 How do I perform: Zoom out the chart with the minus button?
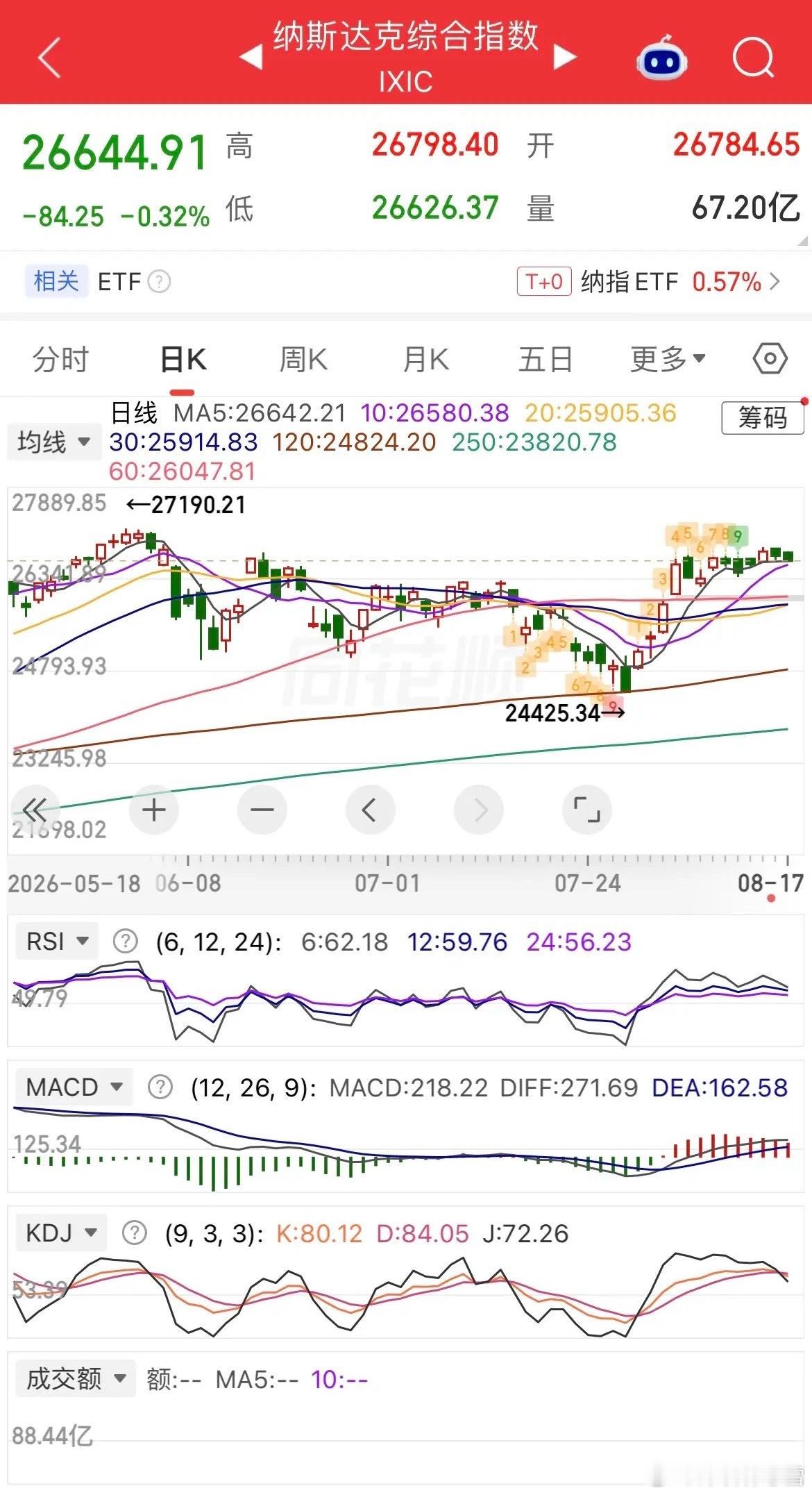click(262, 810)
